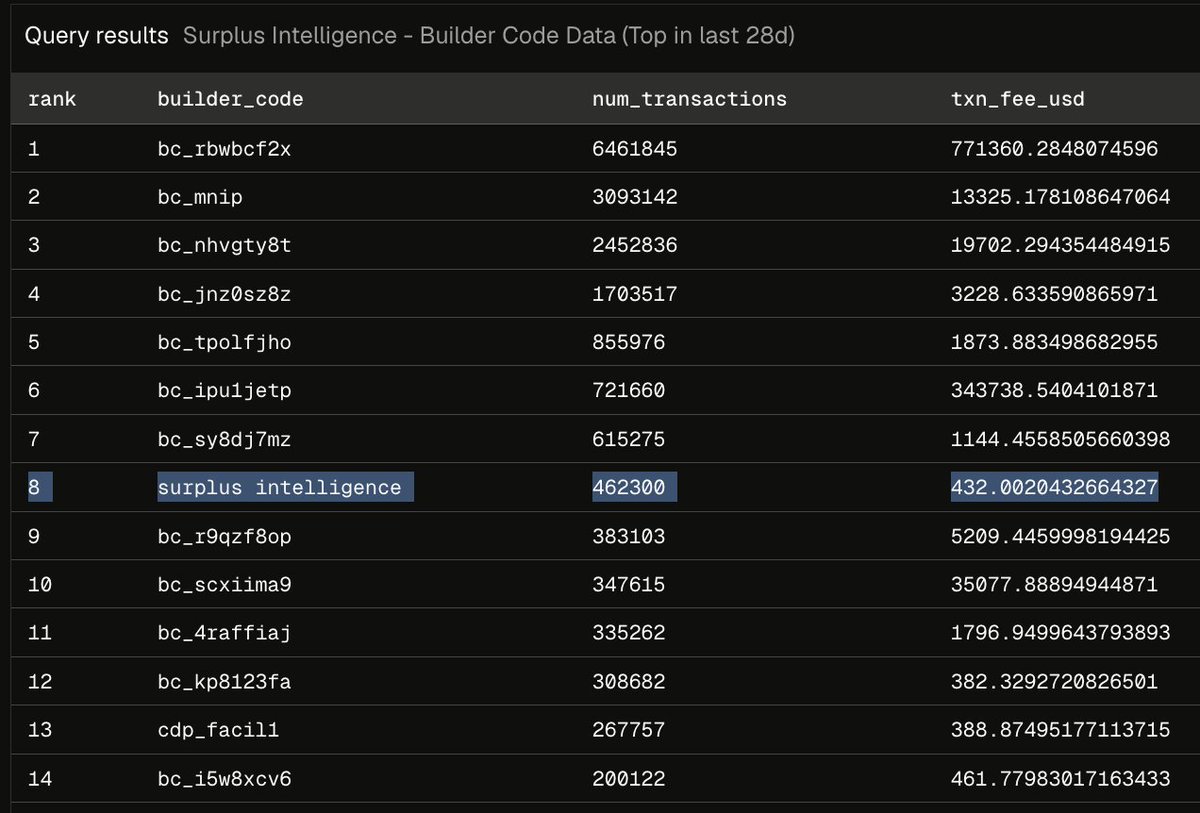Sort by the rank column header
The width and height of the screenshot is (1200, 813).
52,98
